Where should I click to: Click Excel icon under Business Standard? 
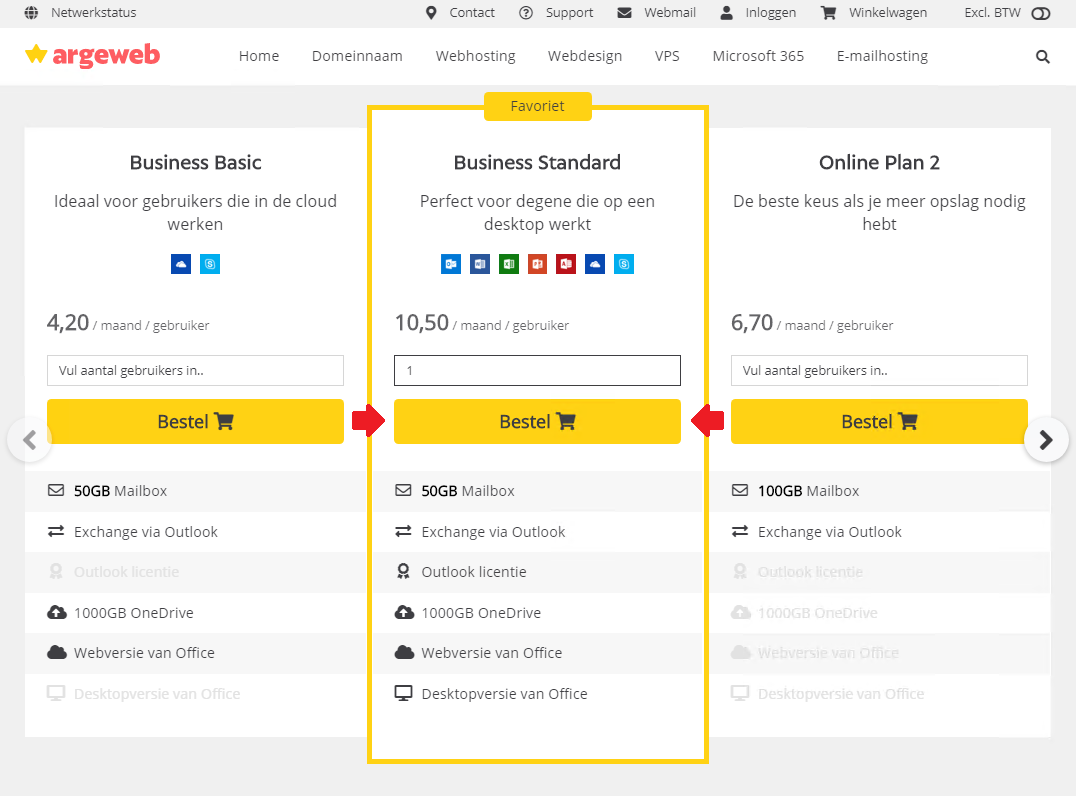508,264
